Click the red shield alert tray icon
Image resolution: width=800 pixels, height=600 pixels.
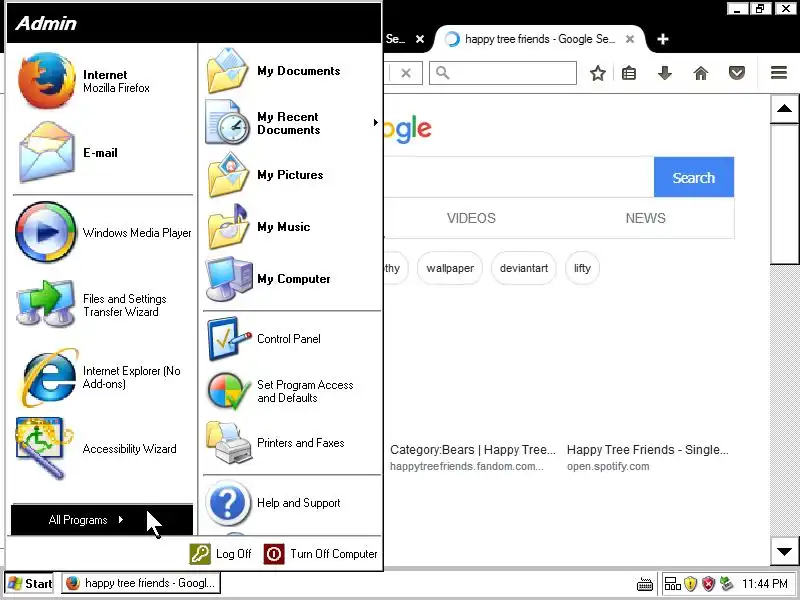point(709,584)
